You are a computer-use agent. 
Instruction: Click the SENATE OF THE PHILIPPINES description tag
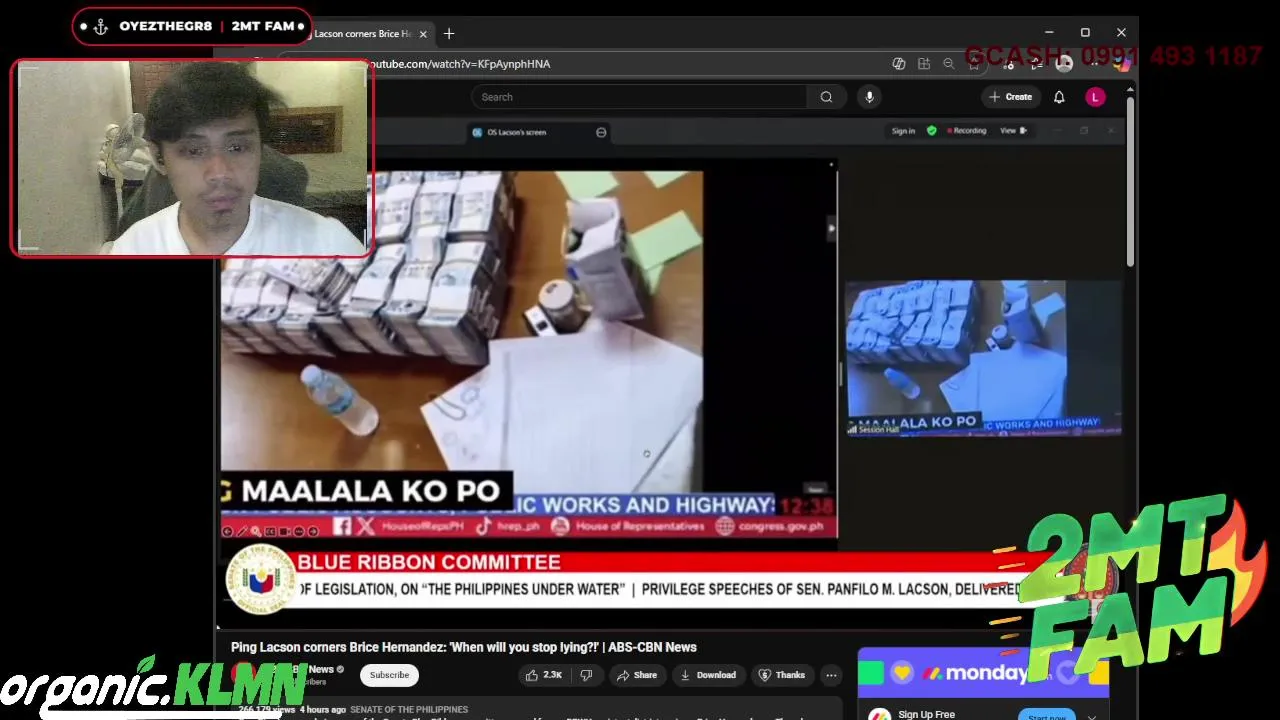[409, 709]
